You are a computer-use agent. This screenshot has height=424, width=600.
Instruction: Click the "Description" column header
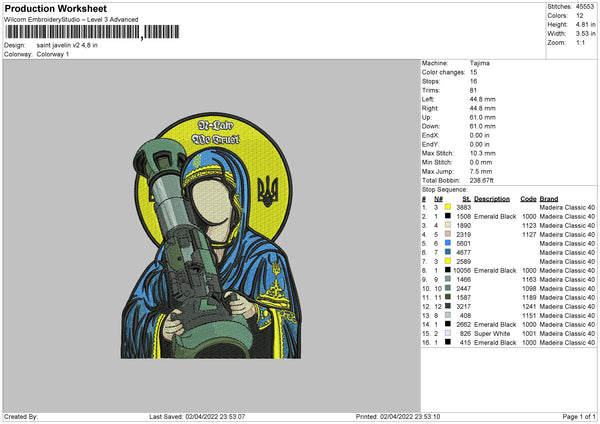[492, 199]
